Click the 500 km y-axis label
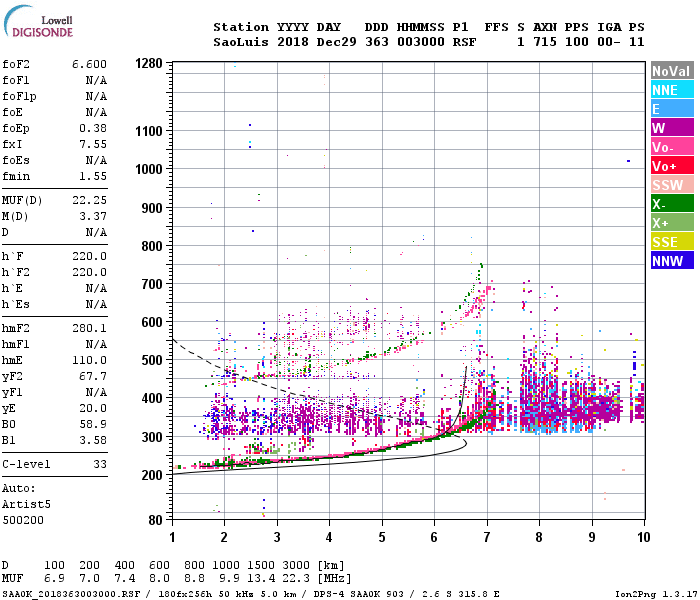The width and height of the screenshot is (700, 600). (x=152, y=360)
